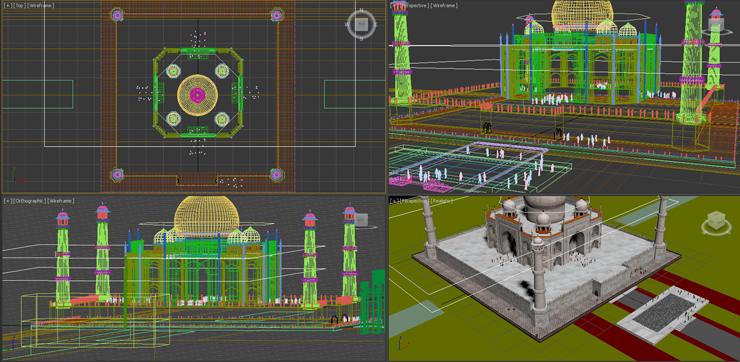The width and height of the screenshot is (740, 362).
Task: Open the [+] menu of the Orthographic viewport
Action: pyautogui.click(x=8, y=201)
